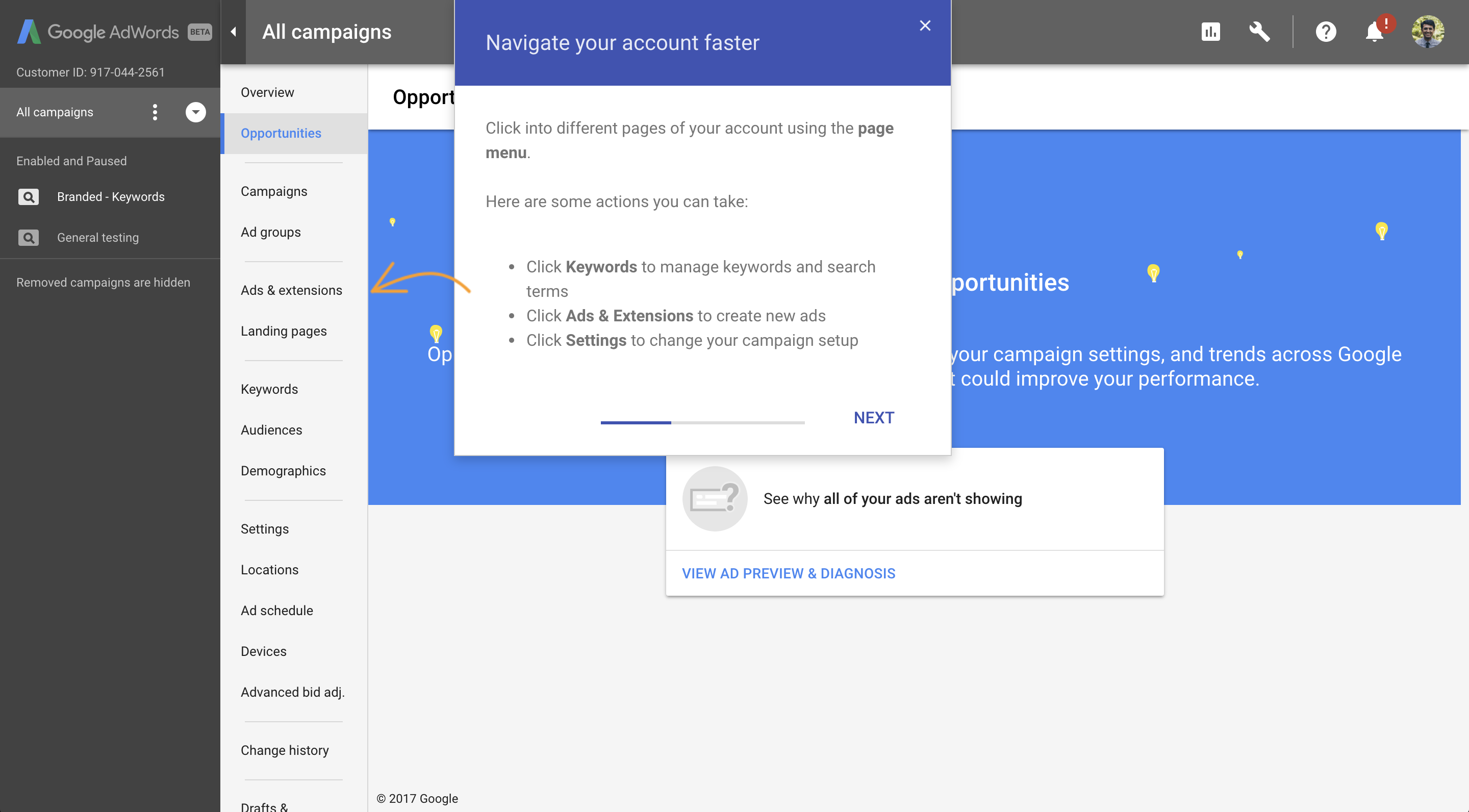Collapse the navigation panel arrow
Image resolution: width=1469 pixels, height=812 pixels.
click(x=233, y=32)
